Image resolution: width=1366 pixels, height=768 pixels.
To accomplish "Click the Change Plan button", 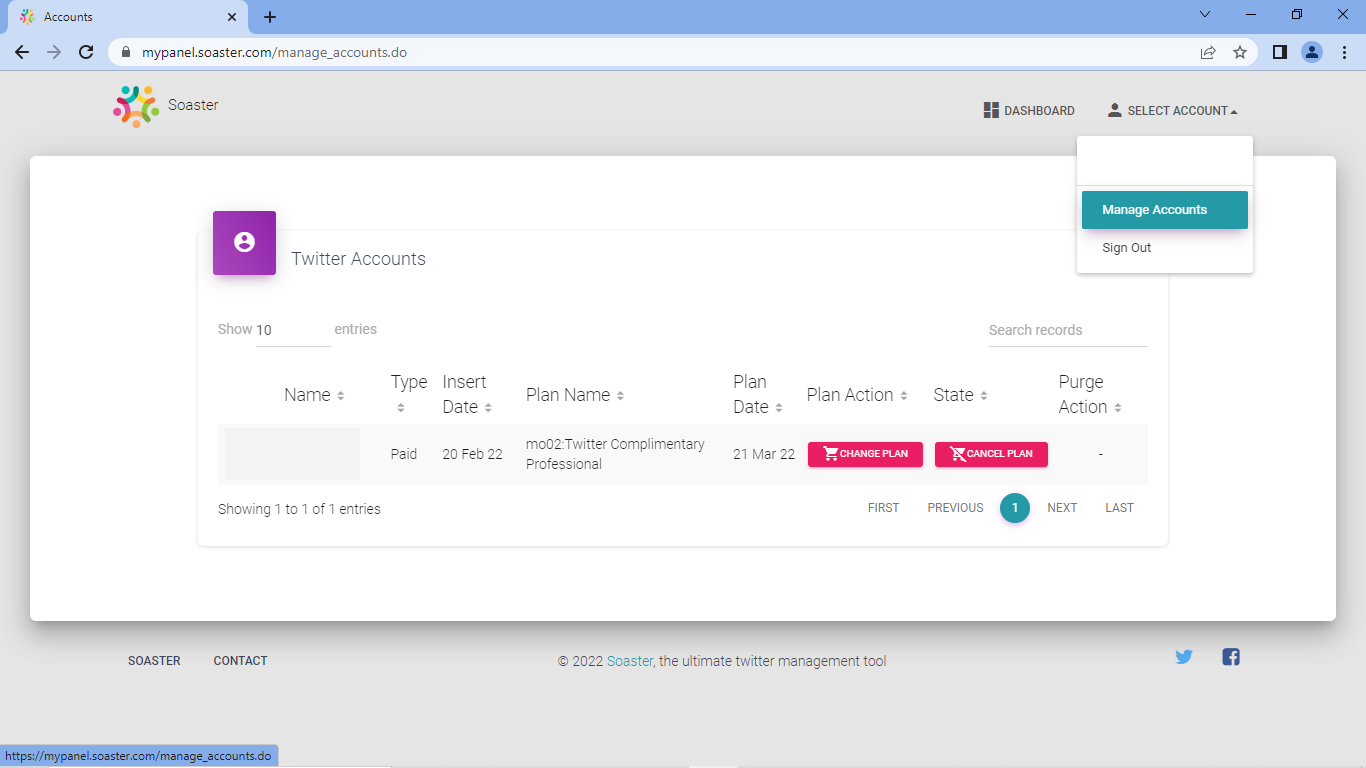I will [x=865, y=454].
